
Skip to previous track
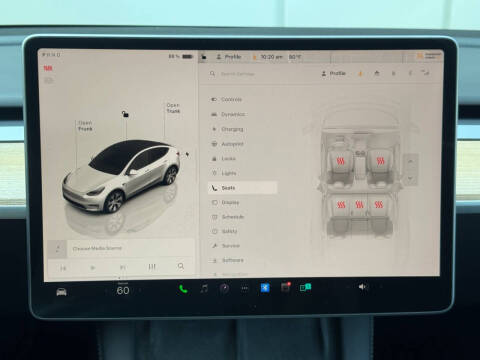(x=63, y=268)
